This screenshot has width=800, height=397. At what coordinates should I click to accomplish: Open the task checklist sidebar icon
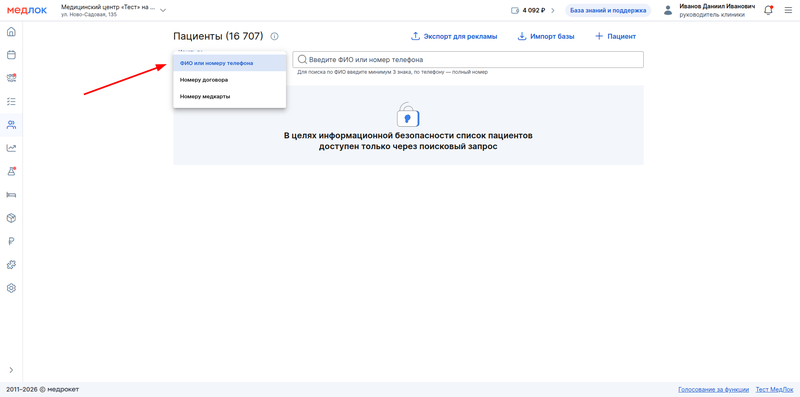click(x=11, y=101)
